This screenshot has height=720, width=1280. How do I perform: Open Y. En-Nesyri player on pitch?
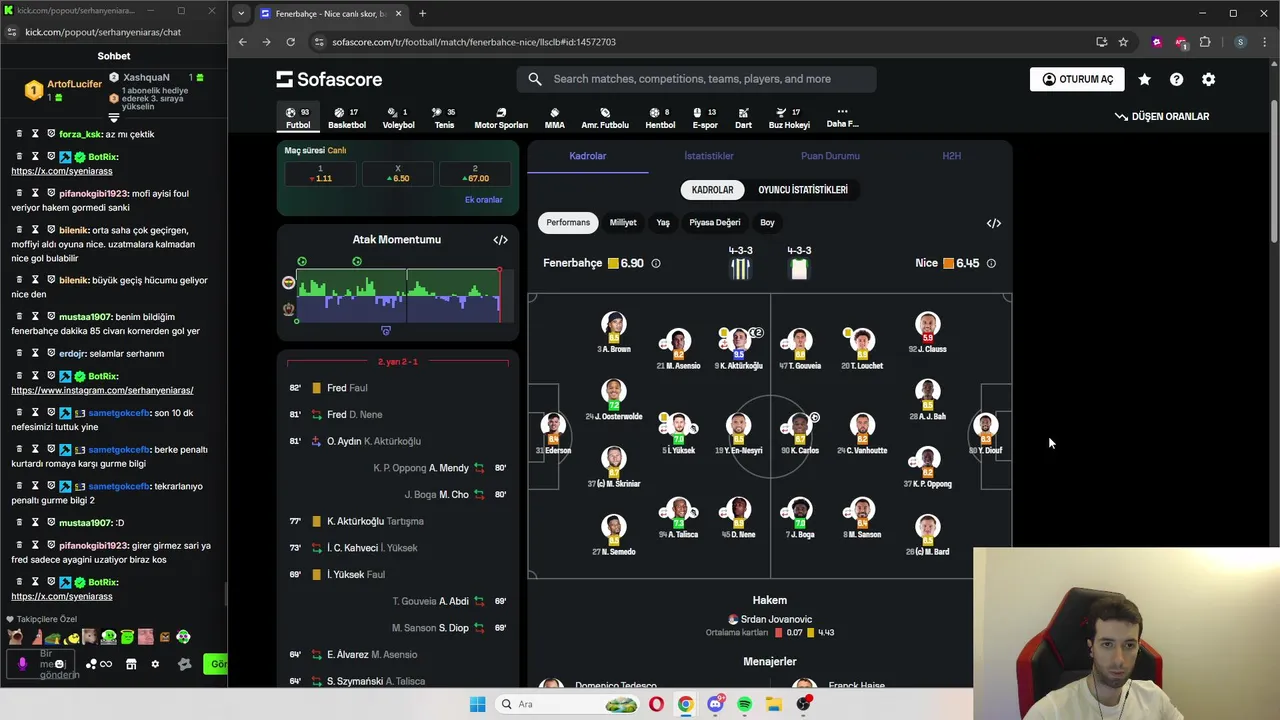[x=738, y=433]
